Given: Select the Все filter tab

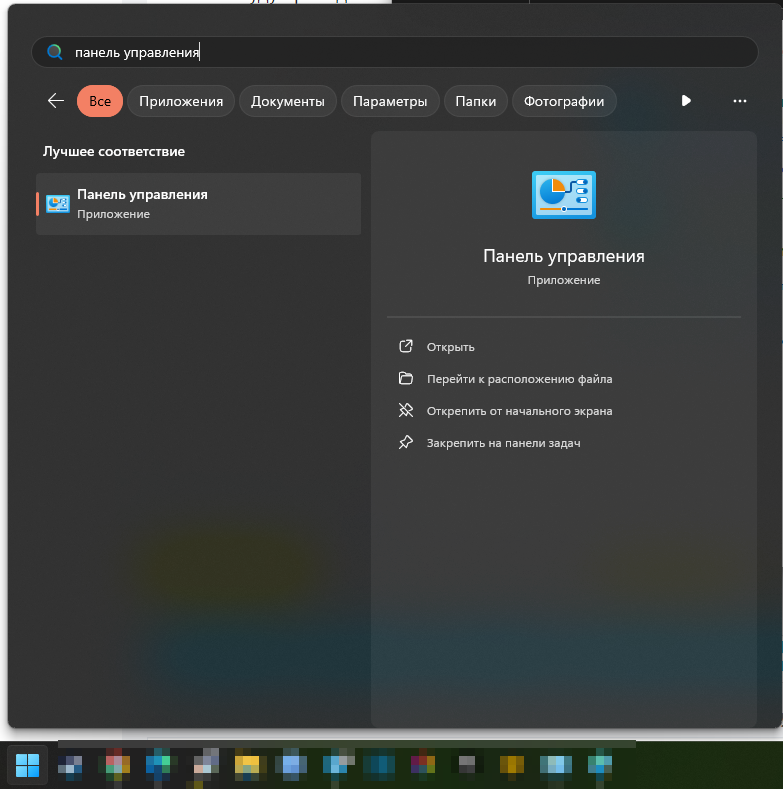Looking at the screenshot, I should coord(100,101).
